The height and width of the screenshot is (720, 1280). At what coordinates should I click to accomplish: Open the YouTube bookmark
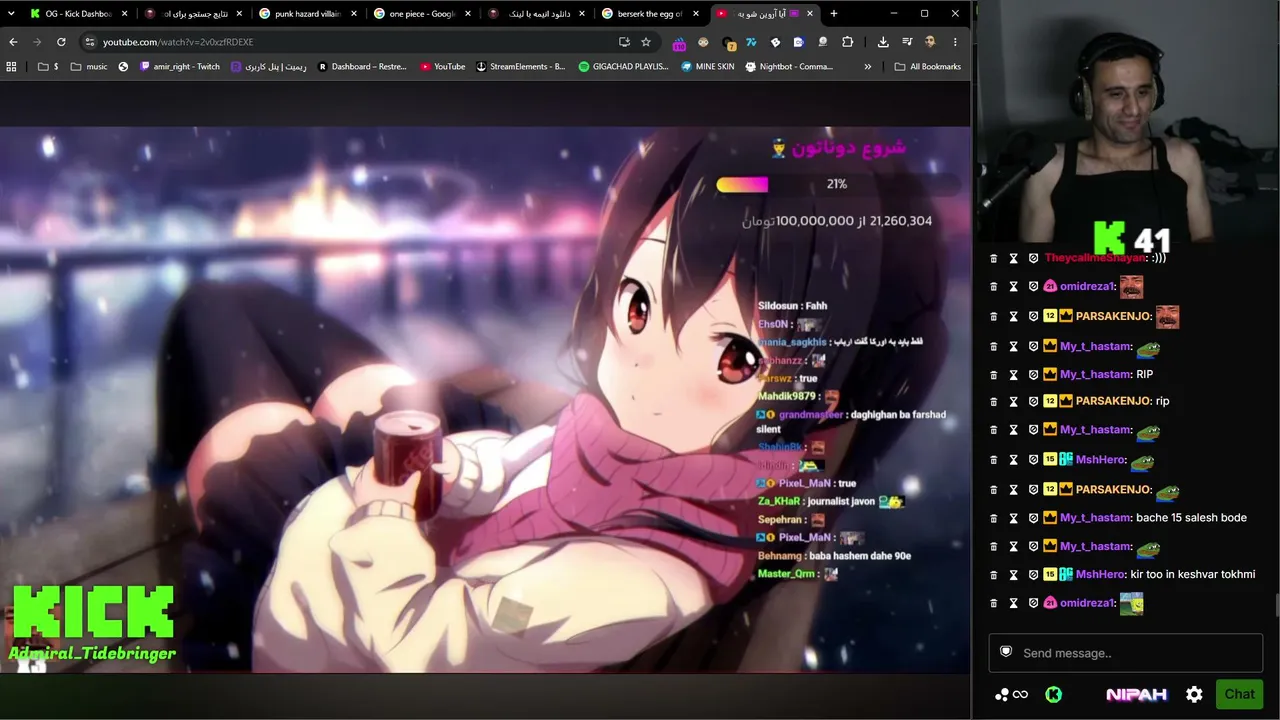point(442,67)
